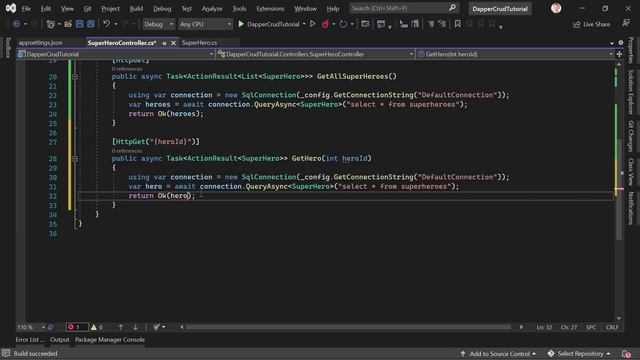
Task: Switch to the SuperHero.cs tab
Action: point(199,42)
